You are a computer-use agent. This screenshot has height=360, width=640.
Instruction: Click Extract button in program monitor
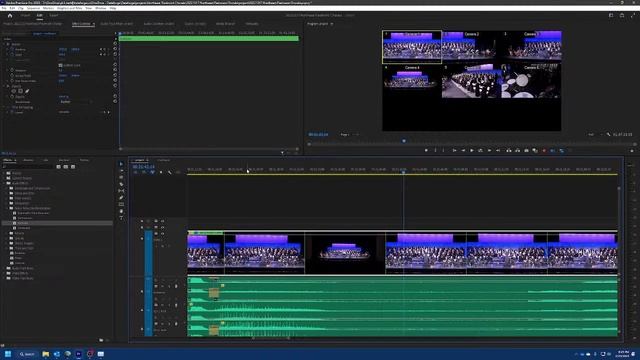pos(517,151)
